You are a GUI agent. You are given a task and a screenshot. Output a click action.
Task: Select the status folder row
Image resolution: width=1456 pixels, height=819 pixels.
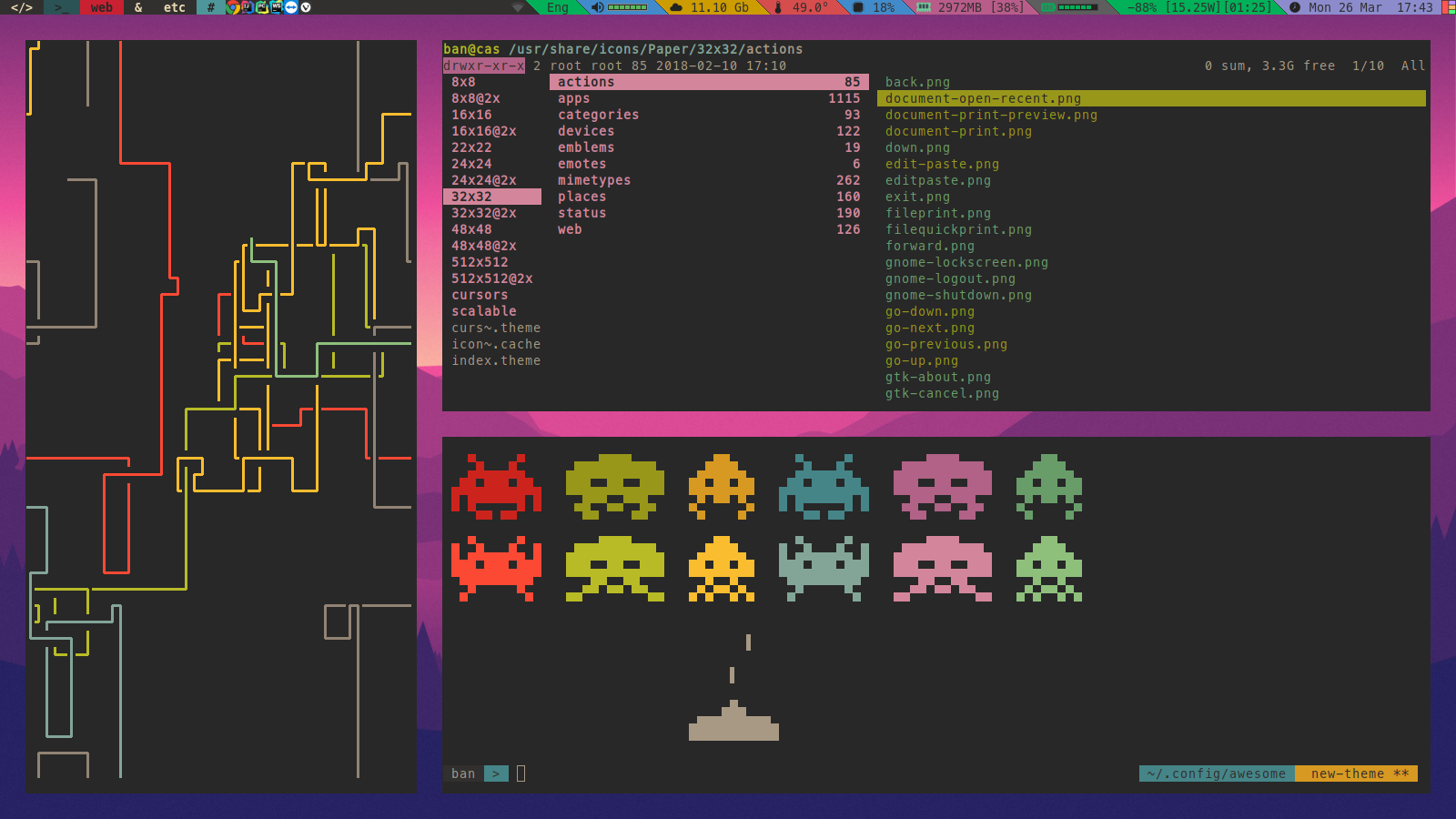(709, 213)
